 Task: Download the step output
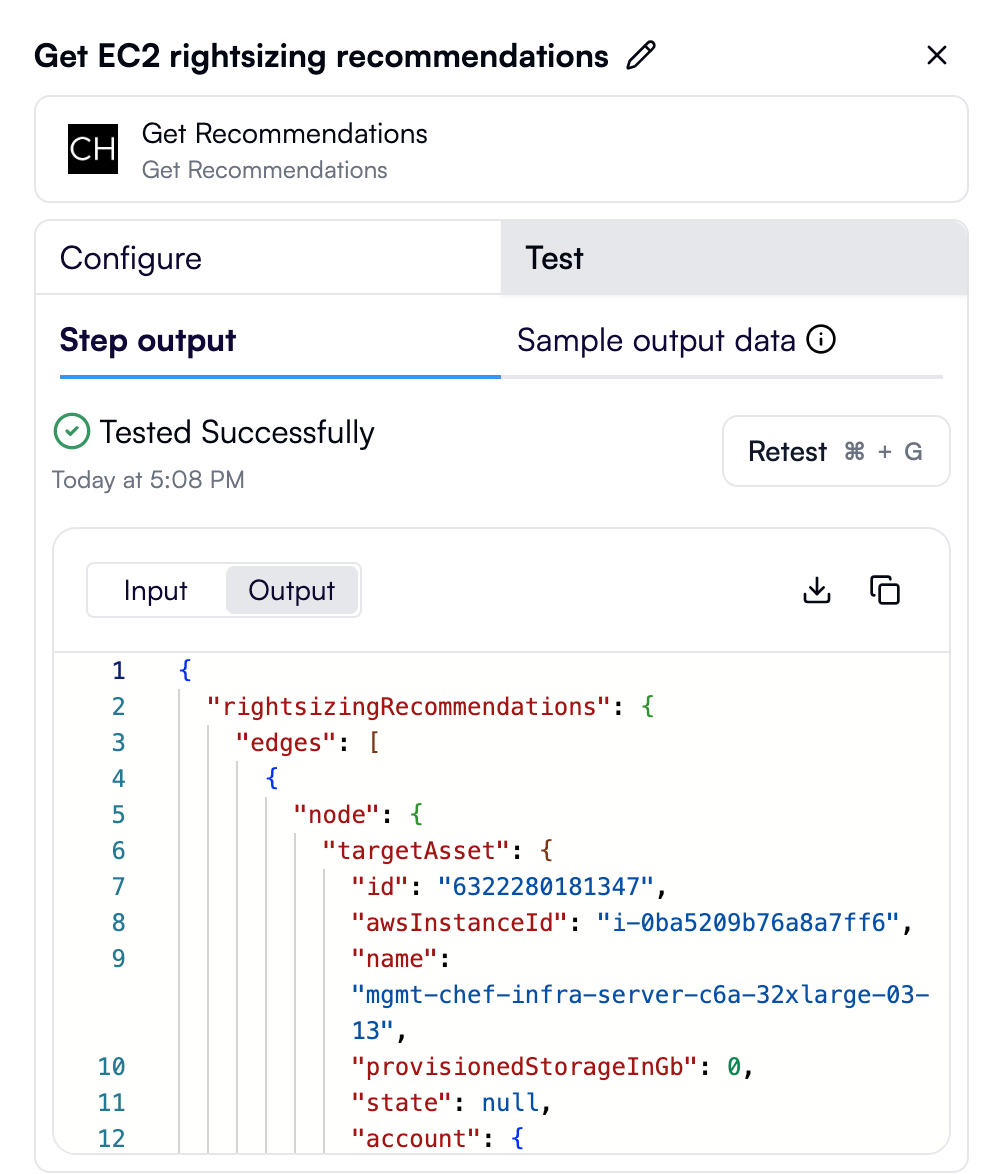point(816,590)
